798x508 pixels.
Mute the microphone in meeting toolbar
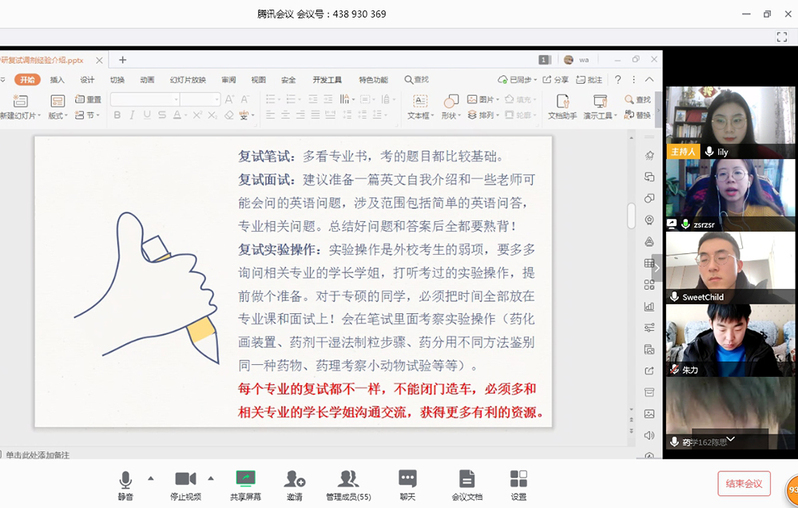click(x=125, y=480)
